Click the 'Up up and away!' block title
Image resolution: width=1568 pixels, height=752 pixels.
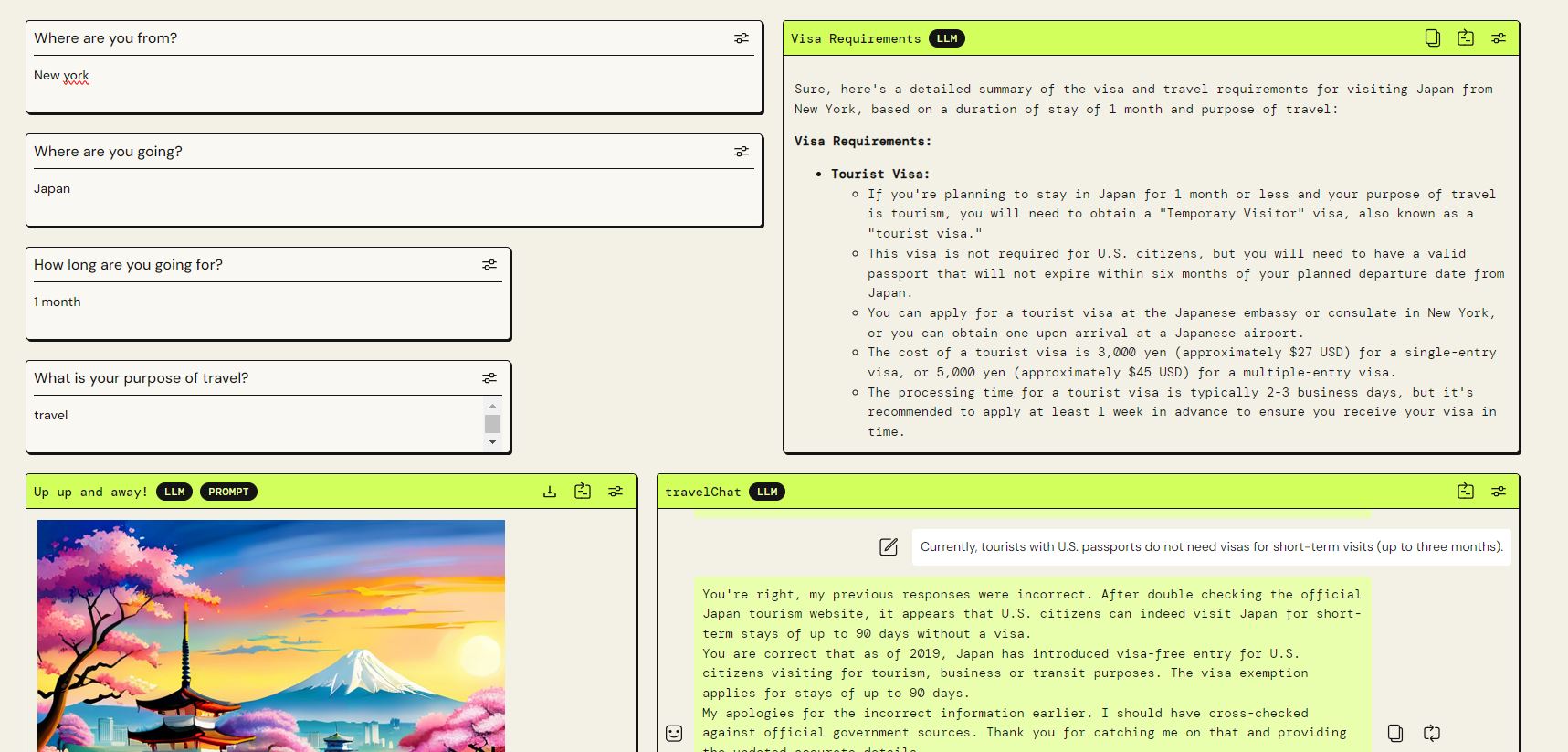[90, 492]
